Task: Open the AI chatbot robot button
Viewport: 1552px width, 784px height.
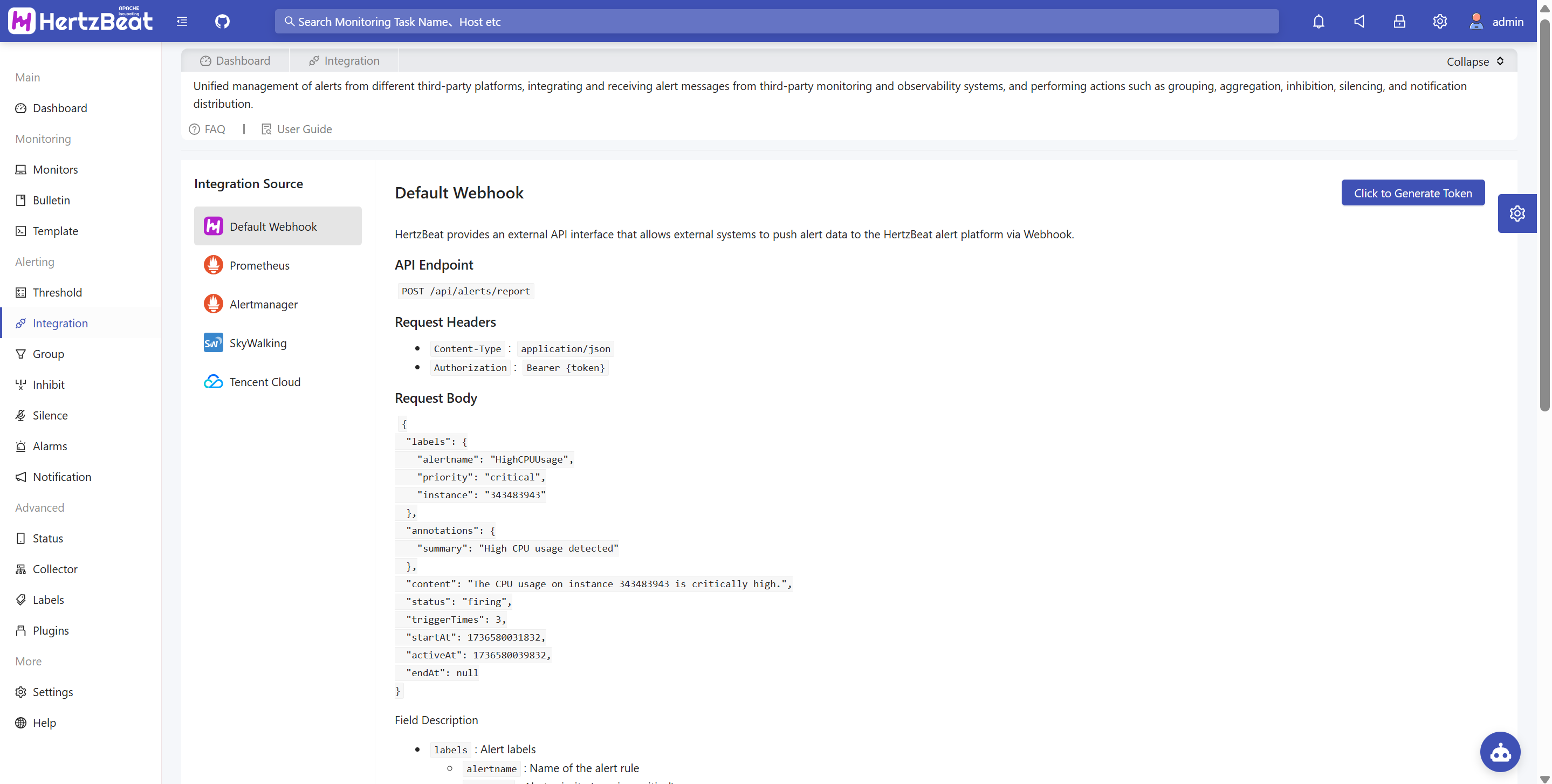Action: [x=1500, y=752]
